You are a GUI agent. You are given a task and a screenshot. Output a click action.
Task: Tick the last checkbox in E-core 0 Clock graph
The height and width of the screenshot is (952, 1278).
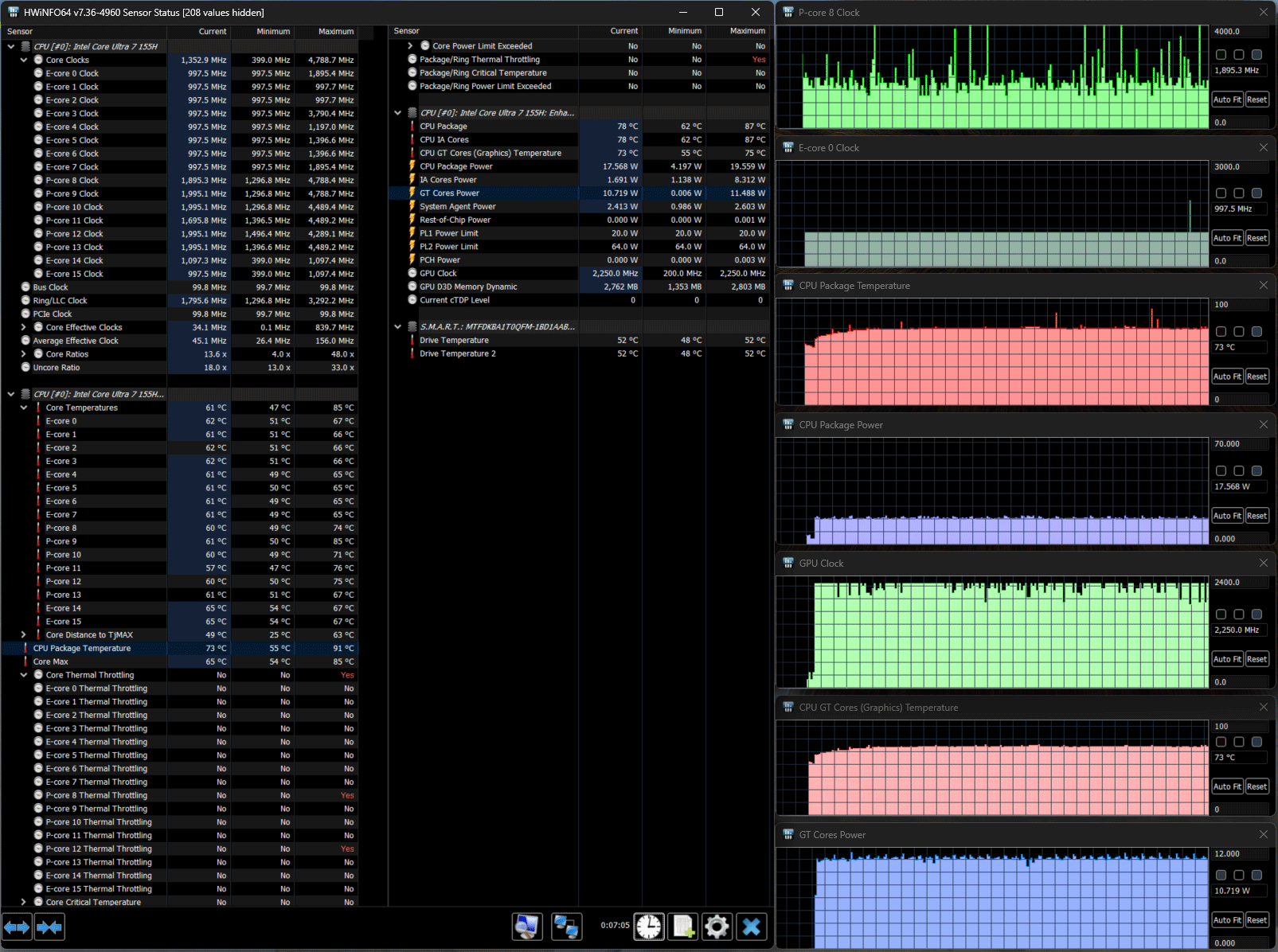[x=1257, y=193]
